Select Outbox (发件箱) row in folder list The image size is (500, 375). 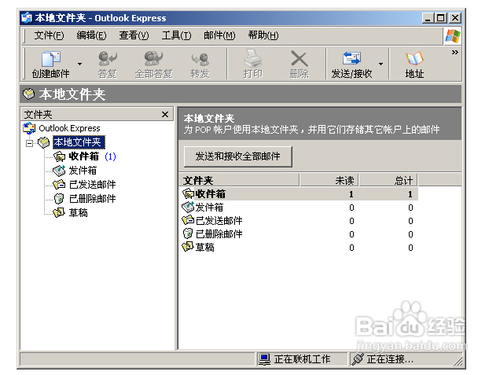[x=299, y=207]
